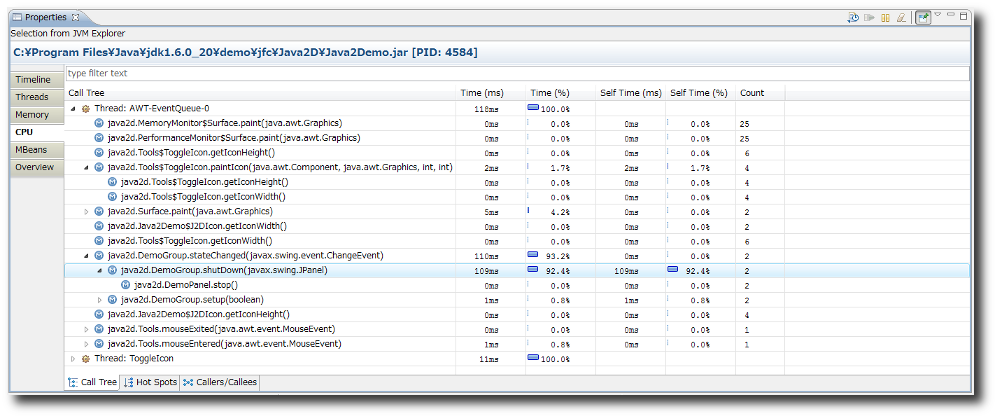Open the Properties view menu triangle

click(x=937, y=14)
